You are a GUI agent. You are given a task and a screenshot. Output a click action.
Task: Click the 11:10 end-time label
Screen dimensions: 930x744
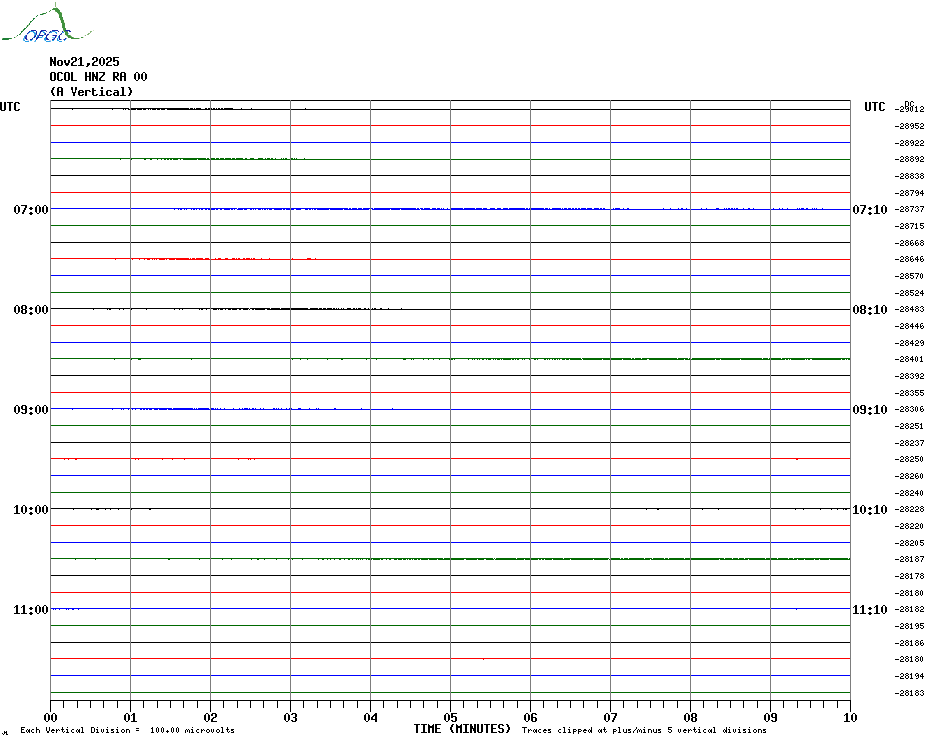869,610
